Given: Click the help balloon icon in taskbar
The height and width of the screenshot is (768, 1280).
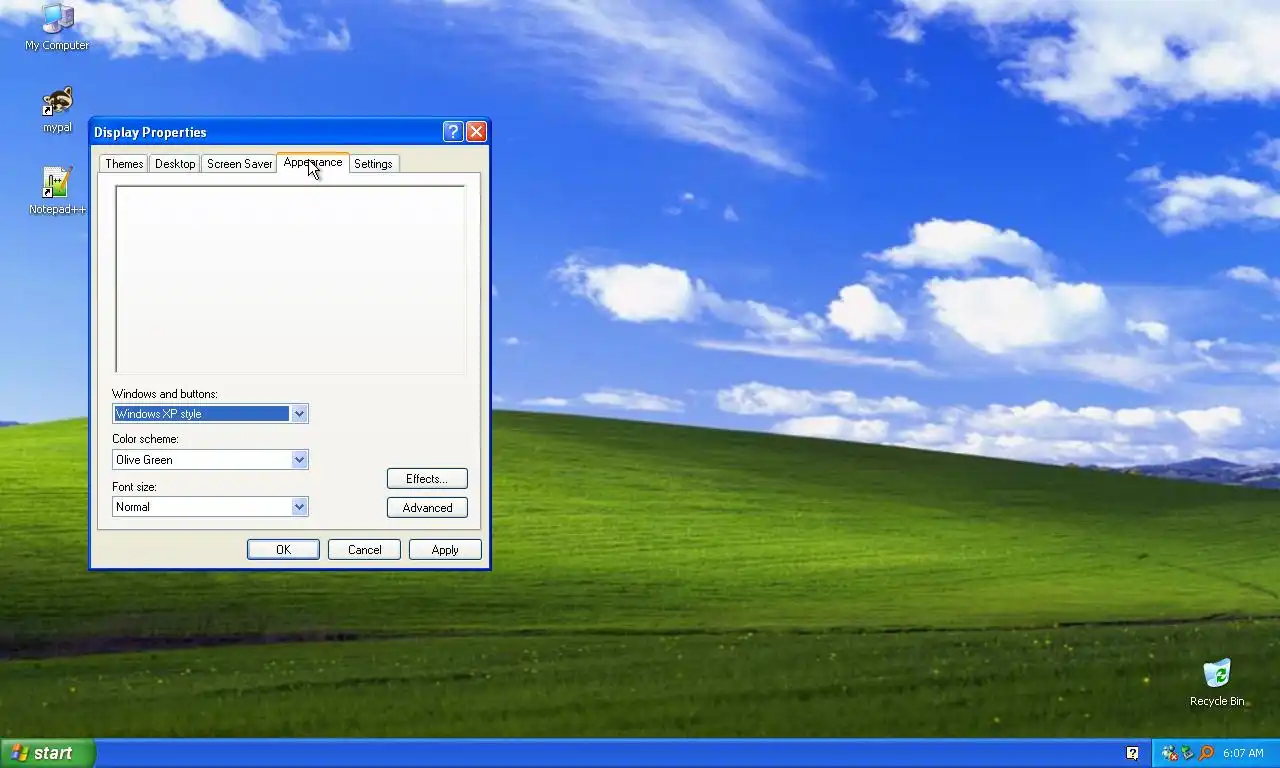Looking at the screenshot, I should tap(1132, 753).
